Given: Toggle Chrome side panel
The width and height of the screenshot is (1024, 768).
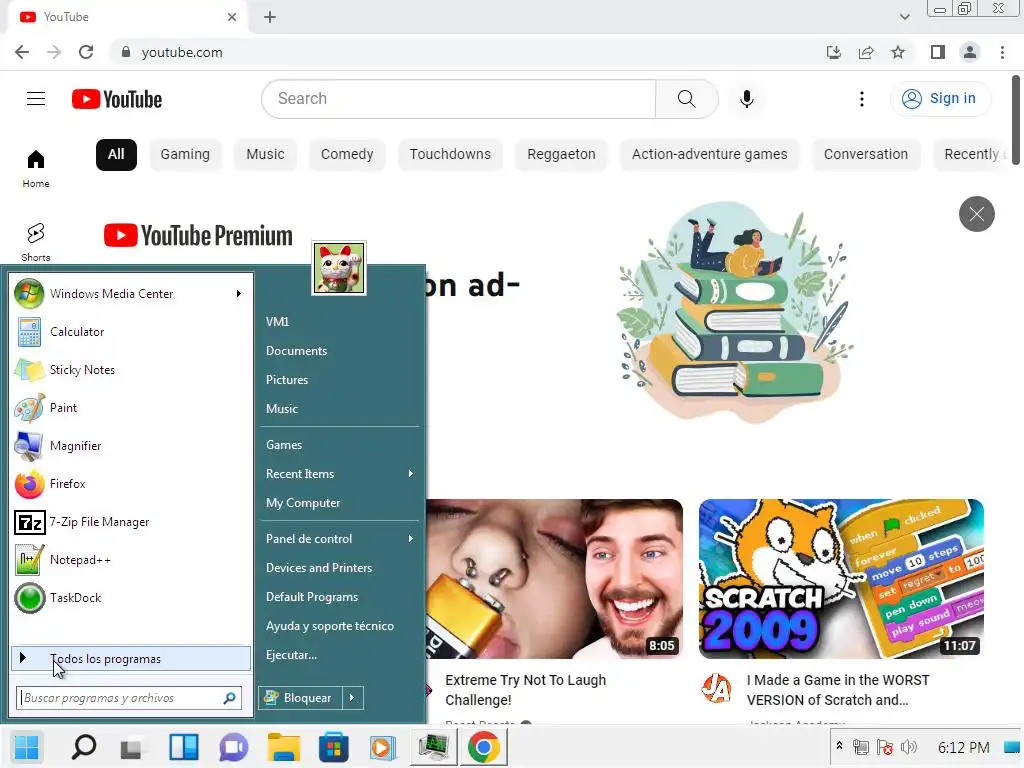Looking at the screenshot, I should point(937,52).
